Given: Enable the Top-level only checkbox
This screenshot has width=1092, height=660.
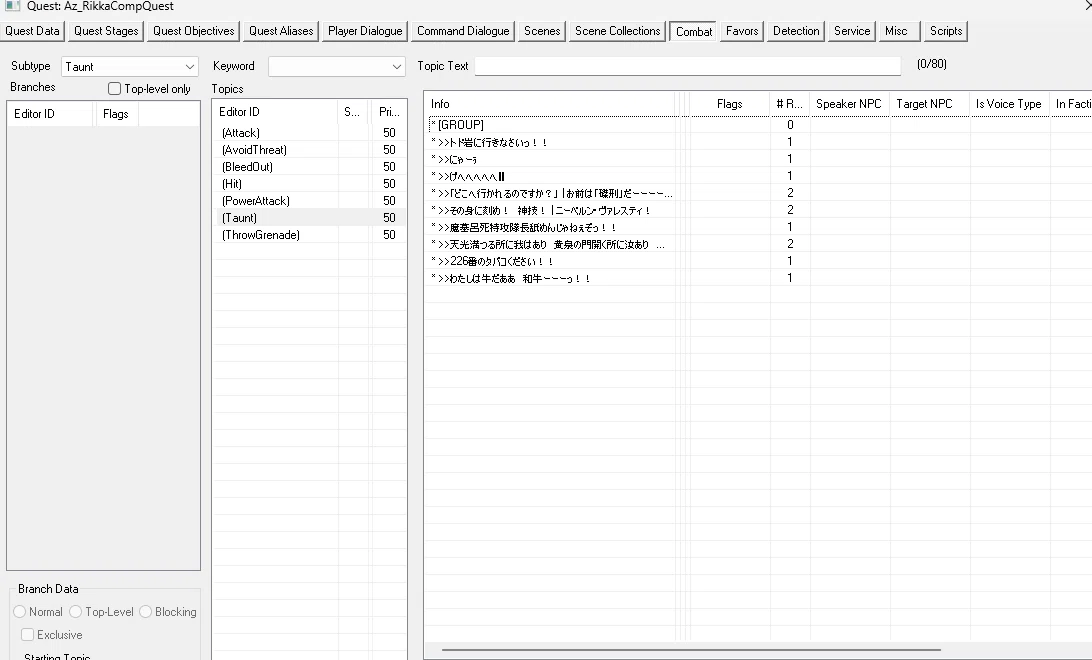Looking at the screenshot, I should pos(114,88).
